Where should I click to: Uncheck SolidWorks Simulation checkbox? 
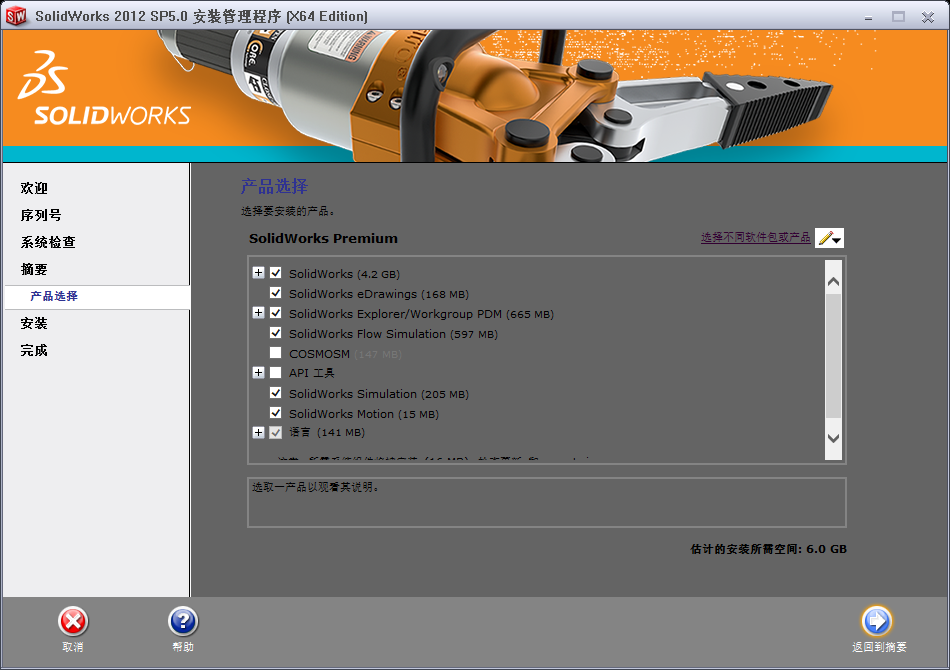(276, 393)
